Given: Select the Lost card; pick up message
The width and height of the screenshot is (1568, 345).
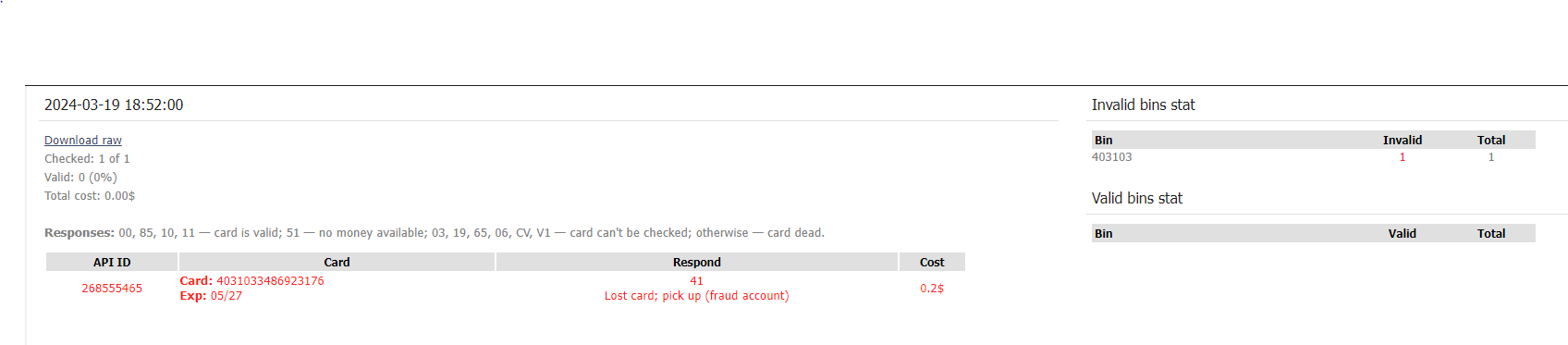Looking at the screenshot, I should click(x=696, y=296).
